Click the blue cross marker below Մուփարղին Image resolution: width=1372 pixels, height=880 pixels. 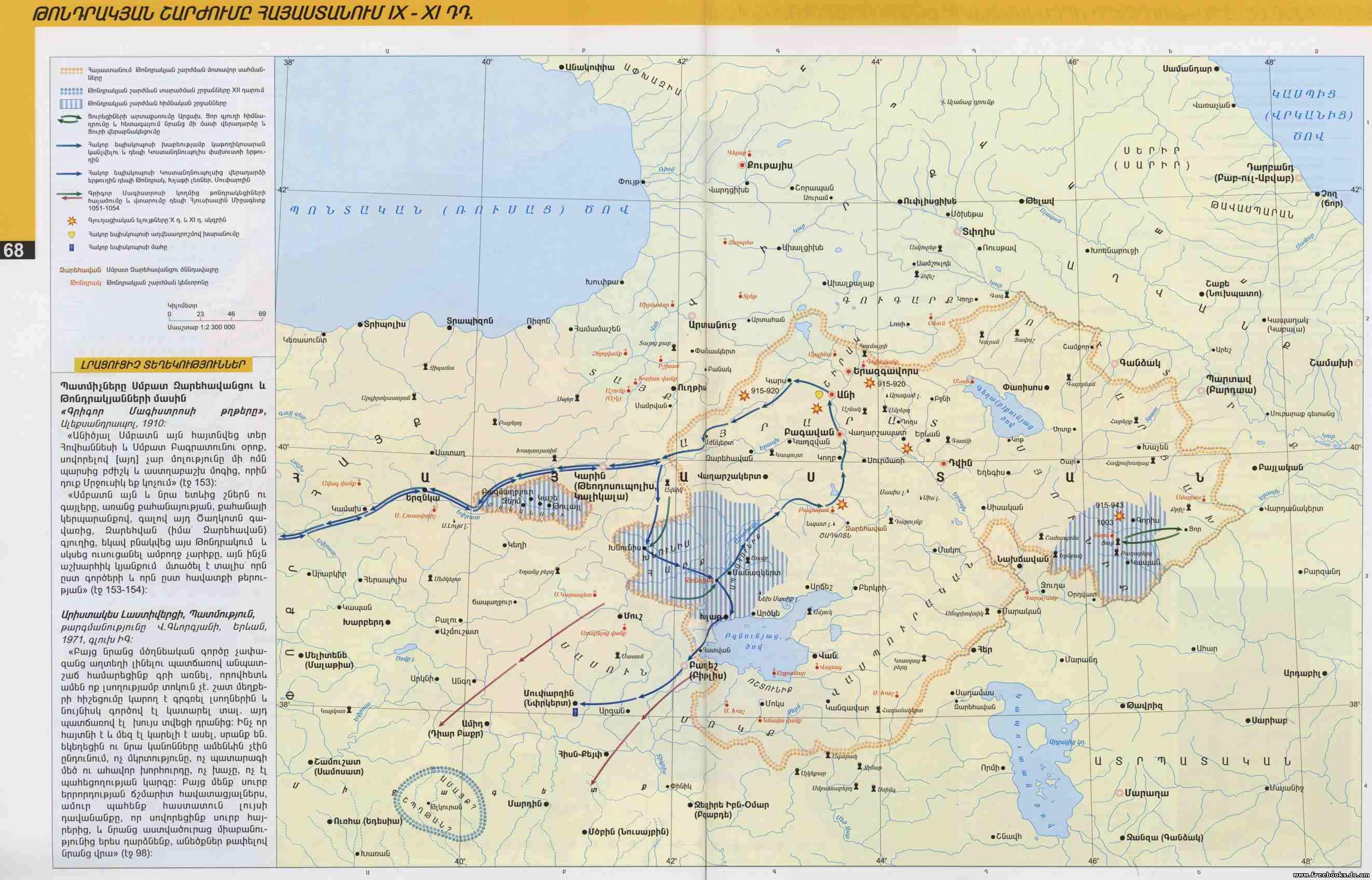pos(575,712)
